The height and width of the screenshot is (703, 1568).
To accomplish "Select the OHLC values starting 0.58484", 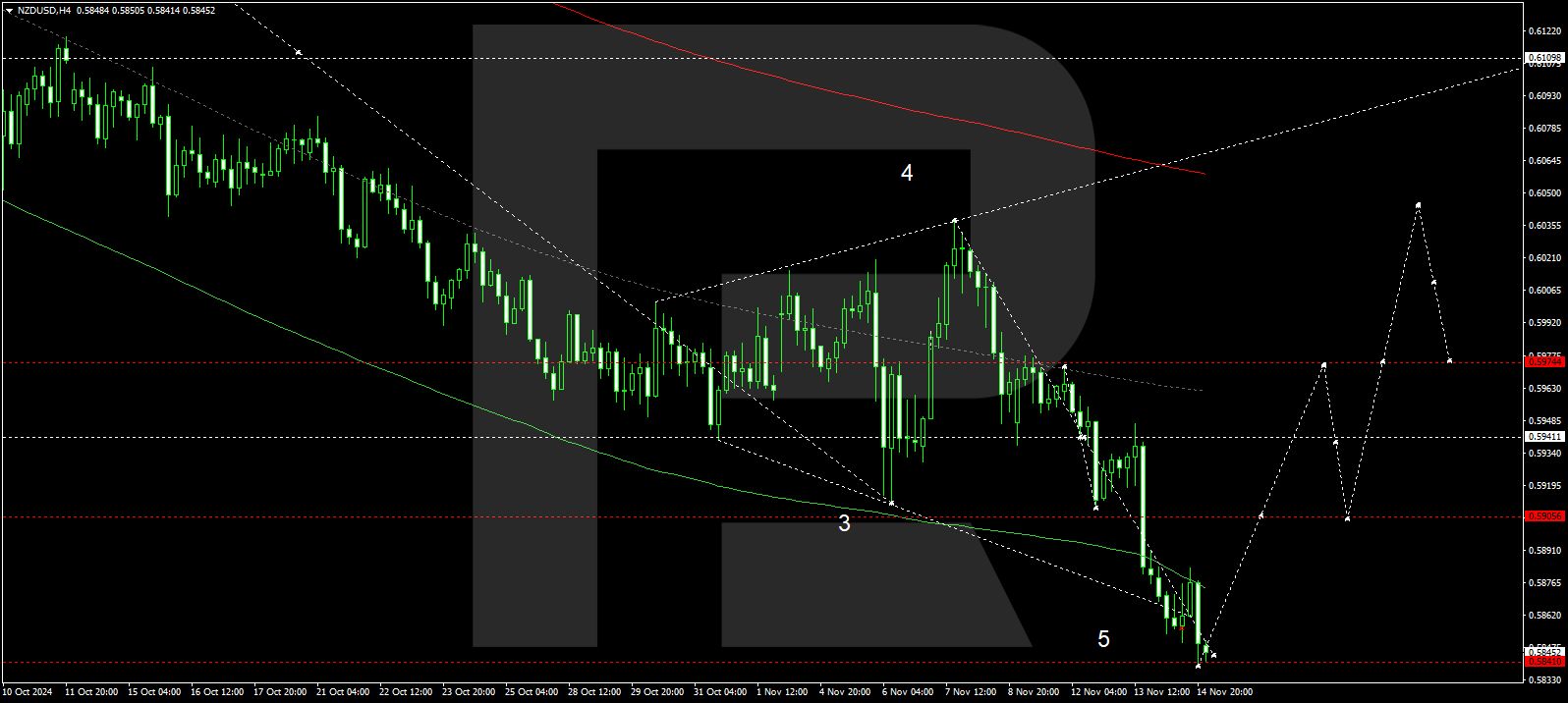I will tap(145, 11).
